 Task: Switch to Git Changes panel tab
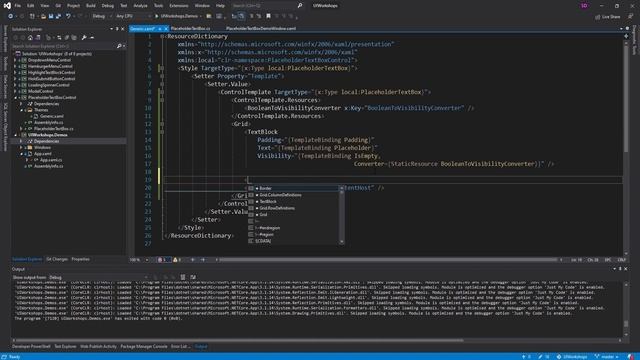(x=57, y=259)
